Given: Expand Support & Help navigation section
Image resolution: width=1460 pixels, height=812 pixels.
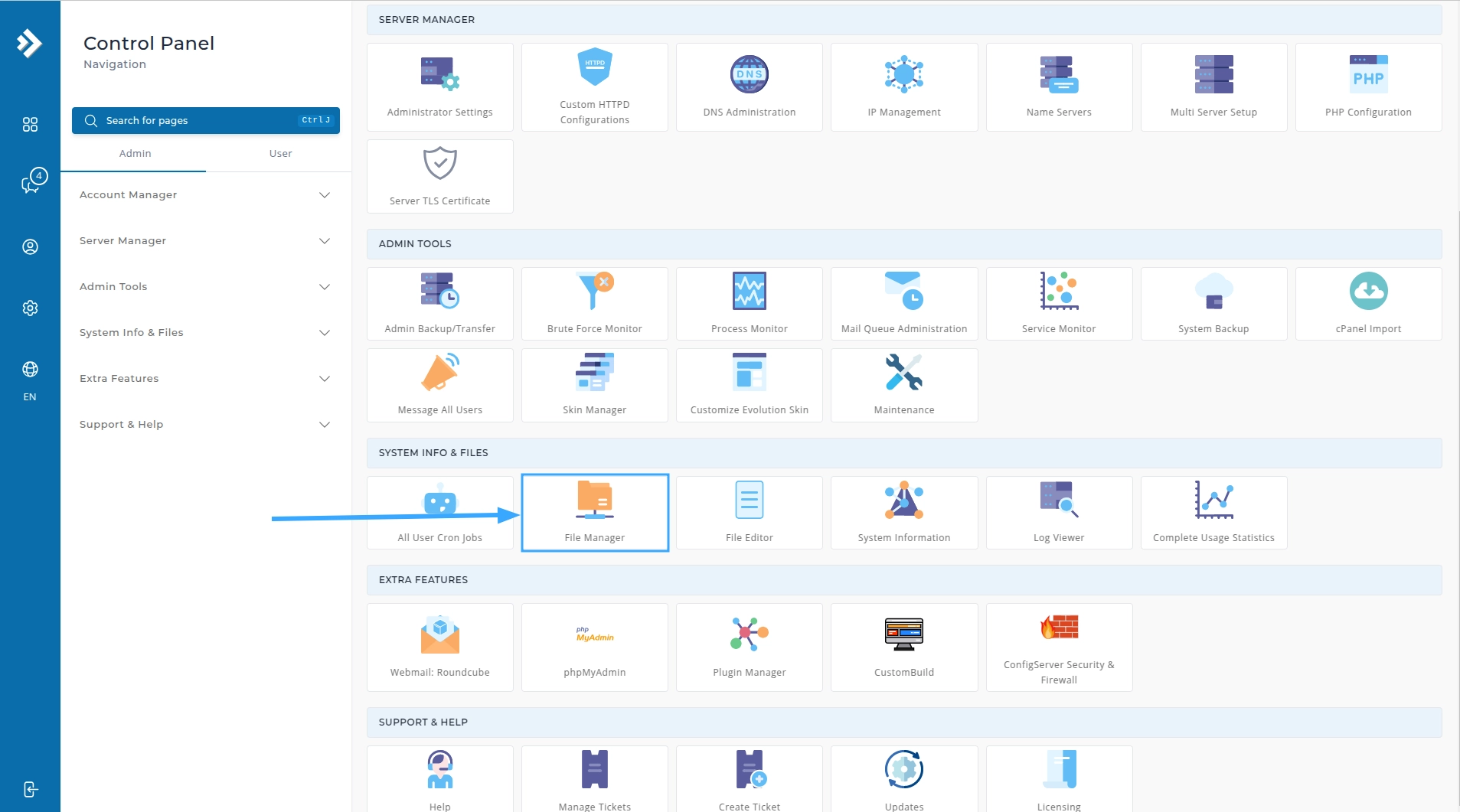Looking at the screenshot, I should 205,424.
